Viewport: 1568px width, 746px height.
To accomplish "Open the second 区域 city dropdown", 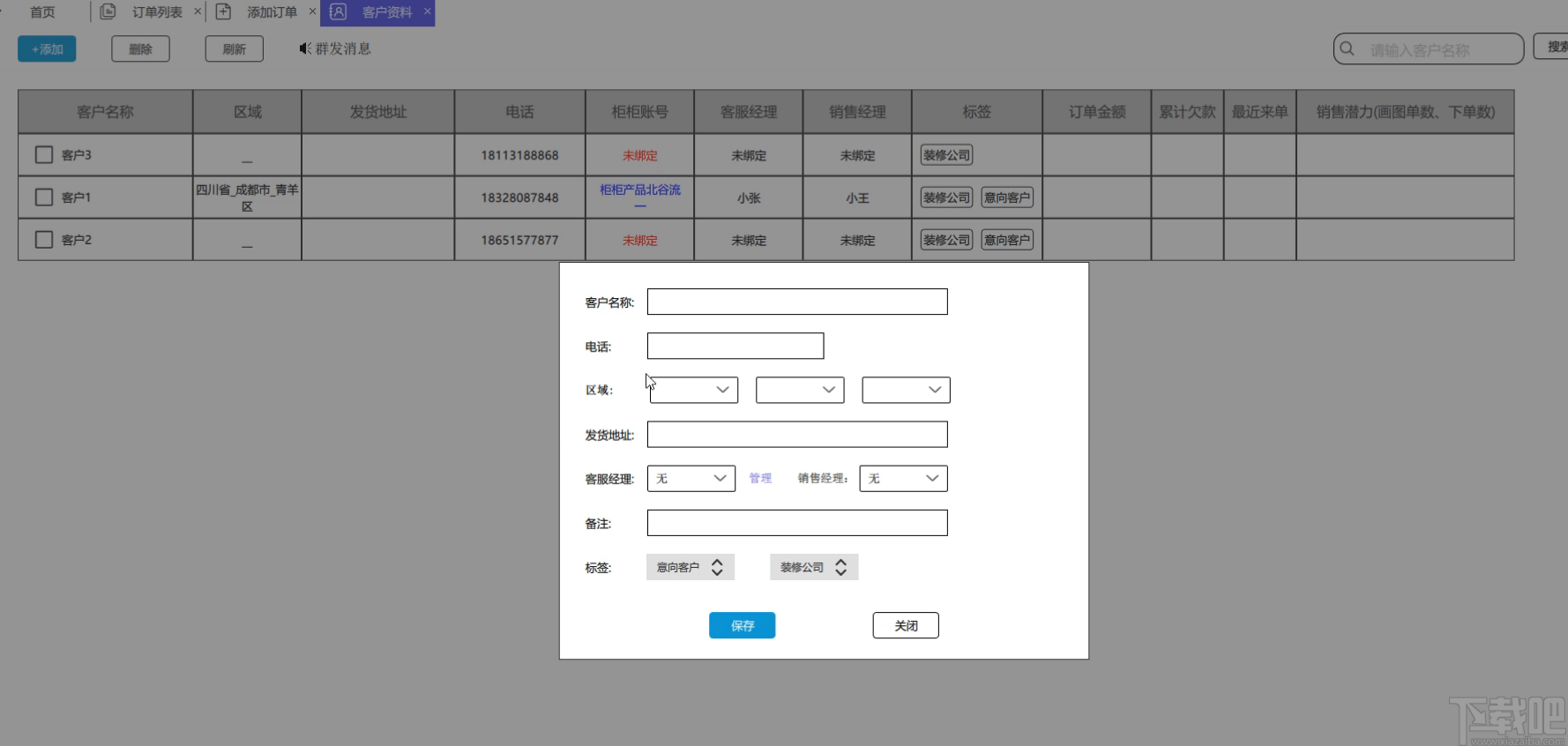I will tap(800, 390).
